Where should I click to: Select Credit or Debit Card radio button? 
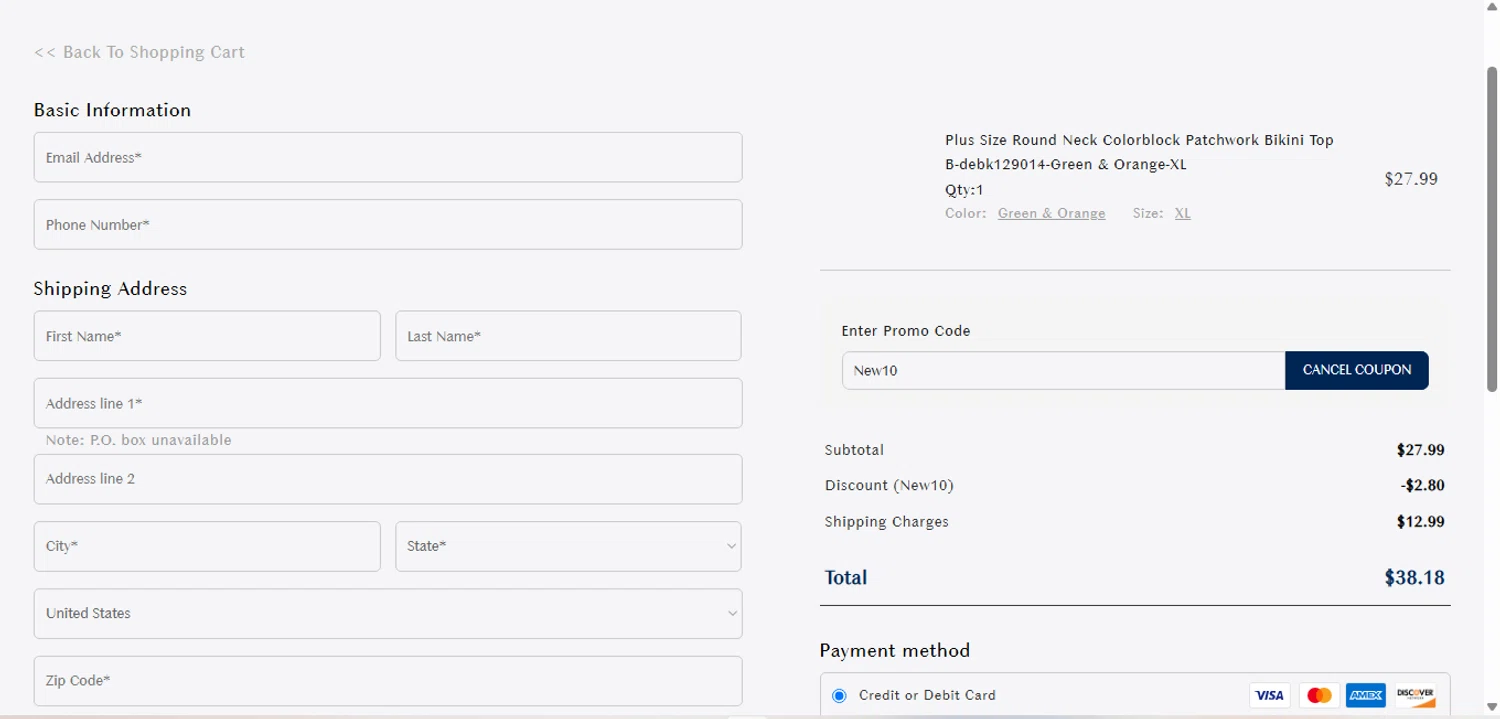[x=839, y=696]
